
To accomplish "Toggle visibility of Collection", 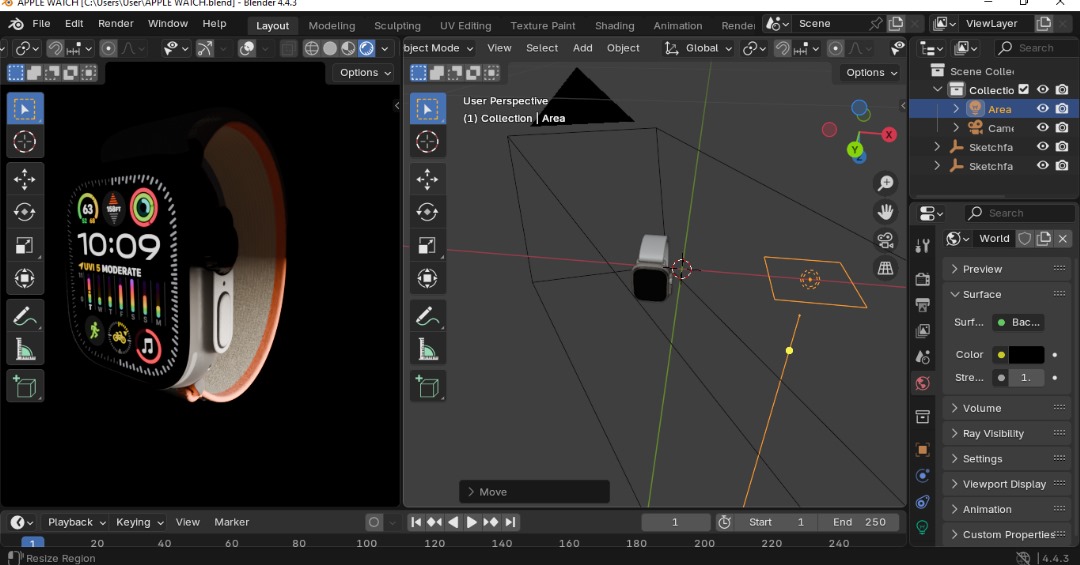I will pos(1043,90).
